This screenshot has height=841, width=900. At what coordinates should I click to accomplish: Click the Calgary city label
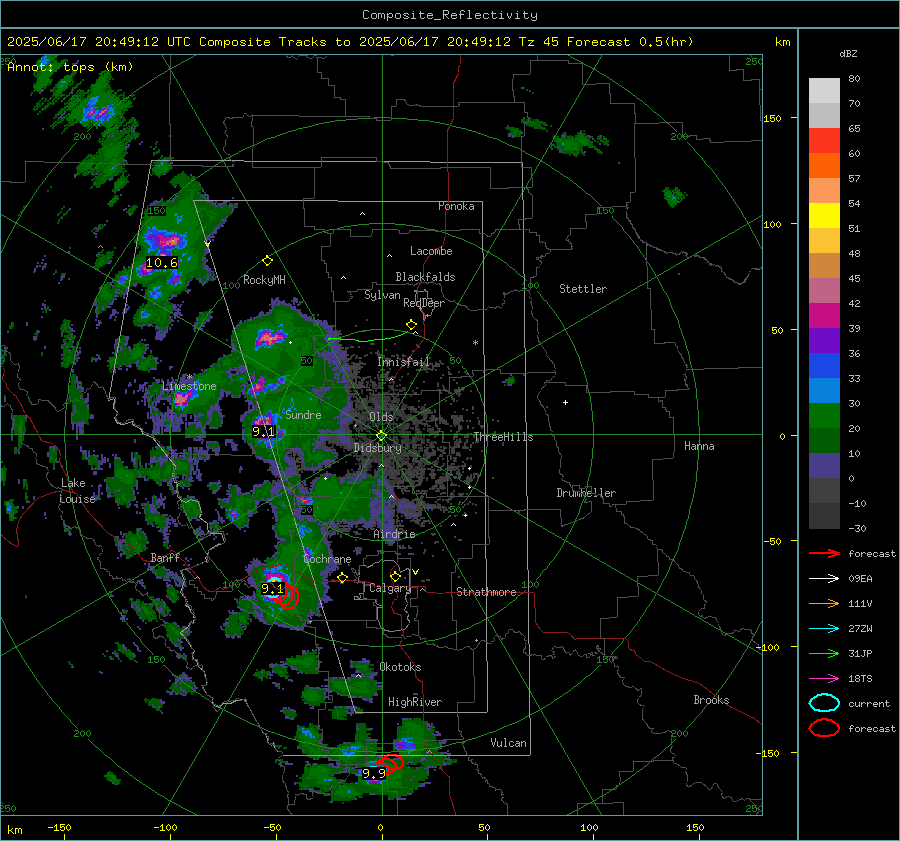coord(390,588)
